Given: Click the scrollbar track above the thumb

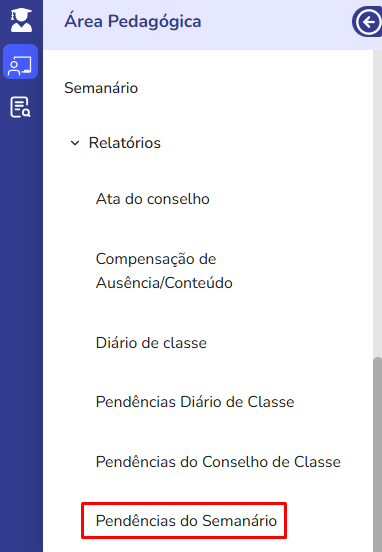Looking at the screenshot, I should click(377, 202).
